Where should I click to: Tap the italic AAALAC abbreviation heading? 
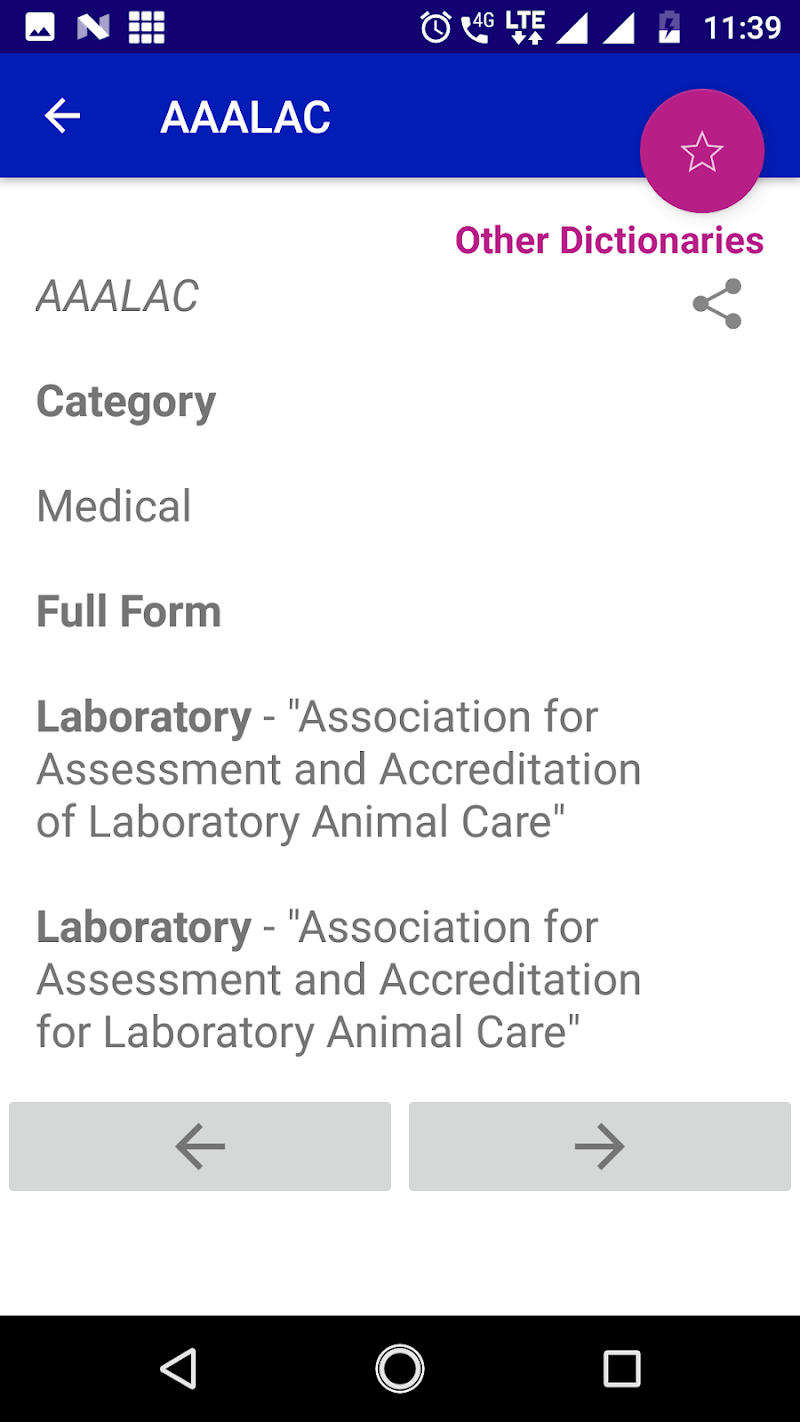[x=118, y=296]
